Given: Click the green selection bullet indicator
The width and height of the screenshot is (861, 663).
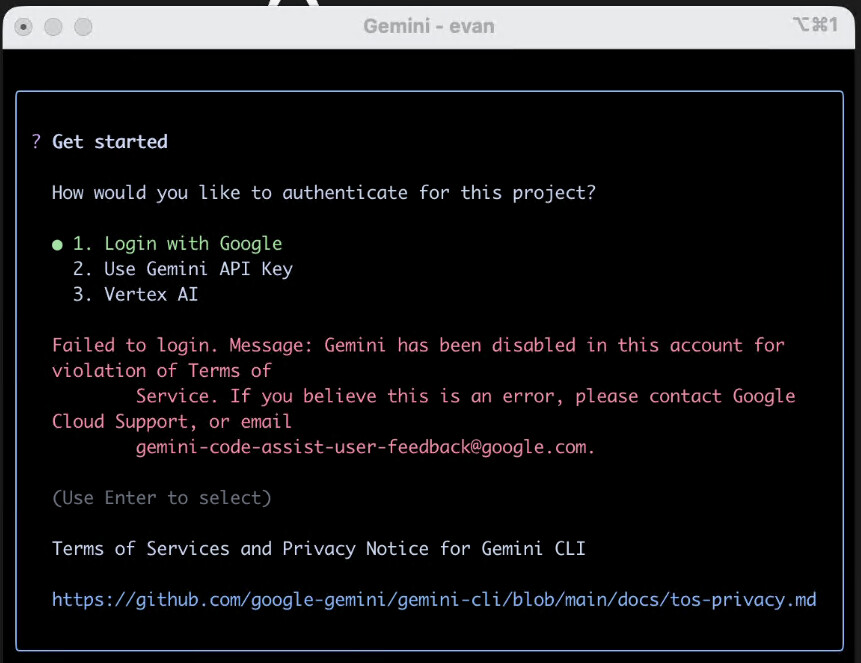Looking at the screenshot, I should tap(57, 244).
